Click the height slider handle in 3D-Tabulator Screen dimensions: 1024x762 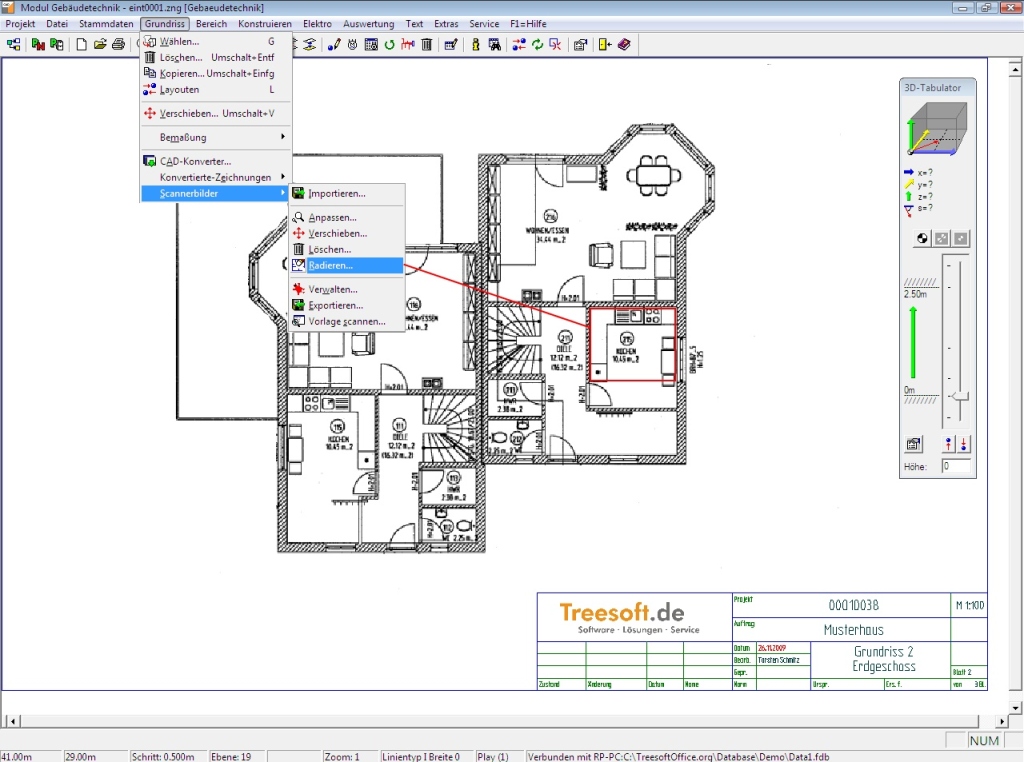[960, 396]
